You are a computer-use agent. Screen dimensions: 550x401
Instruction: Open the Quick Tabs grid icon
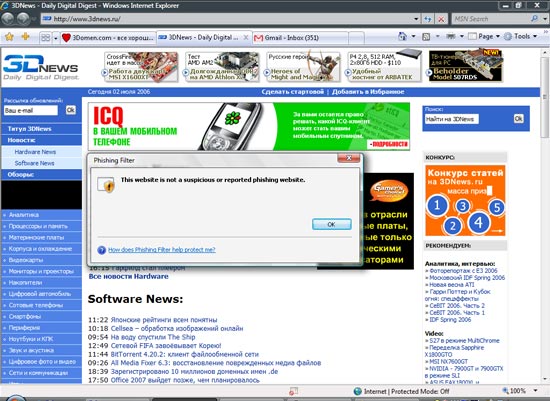click(x=45, y=37)
